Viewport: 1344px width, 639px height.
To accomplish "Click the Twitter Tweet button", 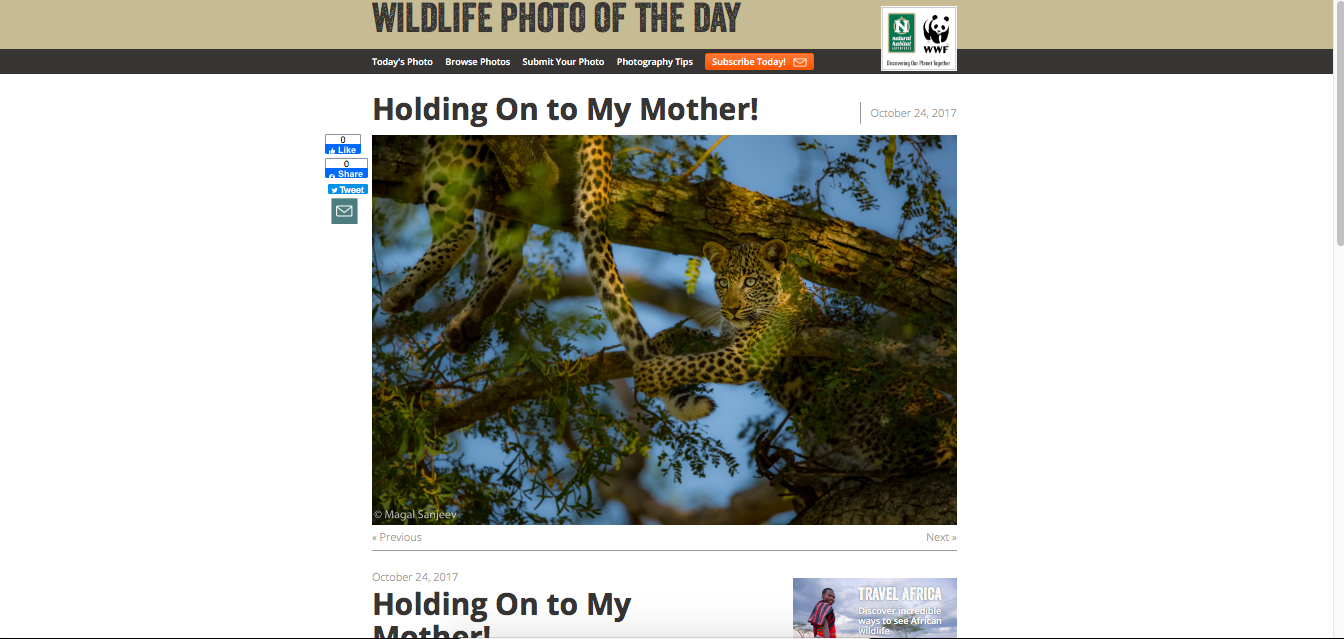I will [348, 189].
